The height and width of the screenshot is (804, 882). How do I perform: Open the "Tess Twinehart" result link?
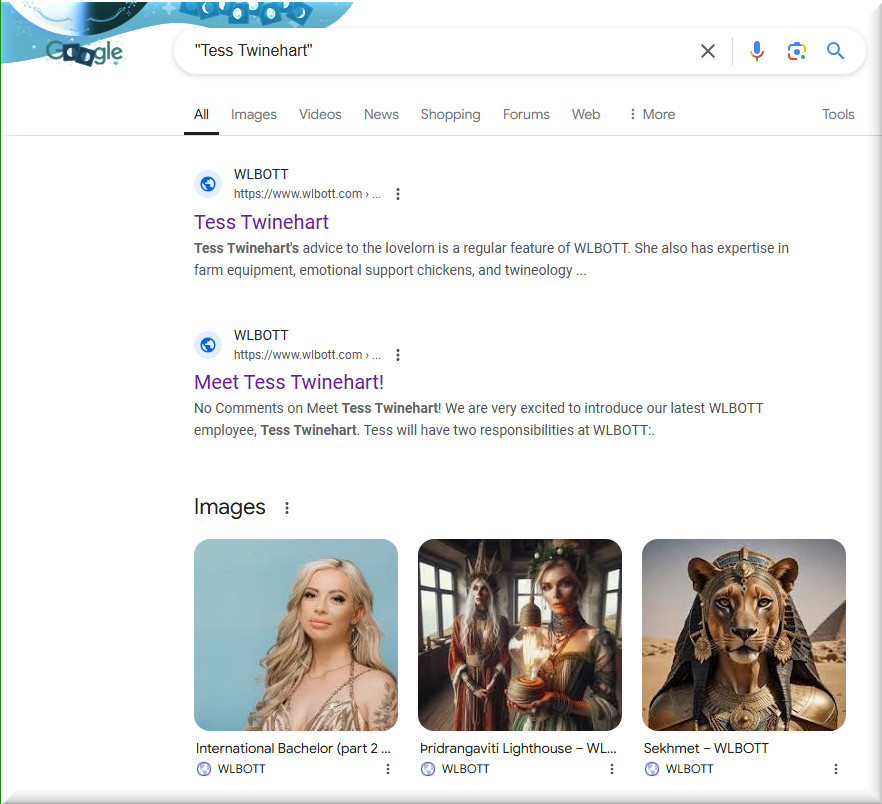click(x=261, y=222)
